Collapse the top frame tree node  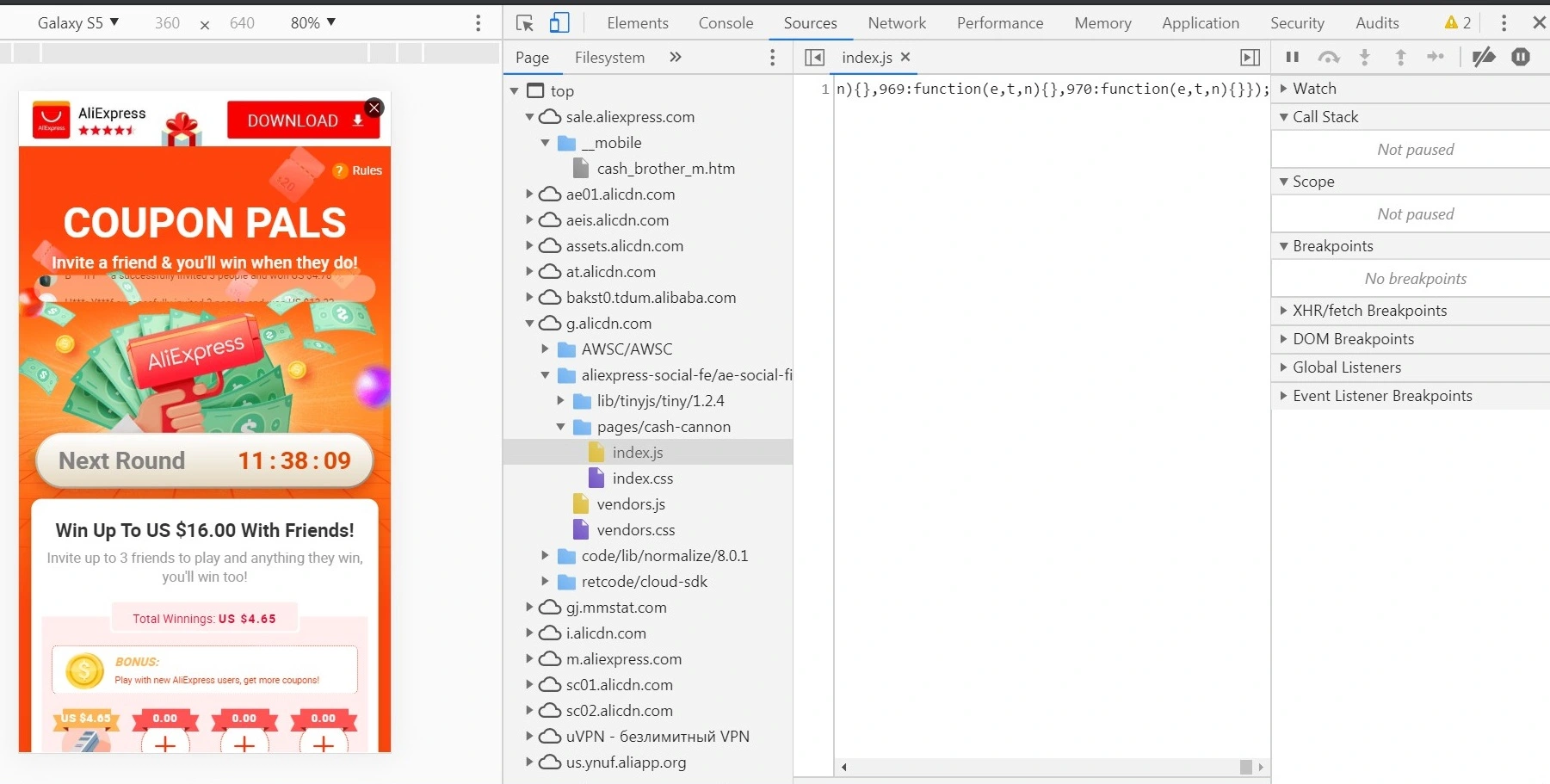click(515, 90)
